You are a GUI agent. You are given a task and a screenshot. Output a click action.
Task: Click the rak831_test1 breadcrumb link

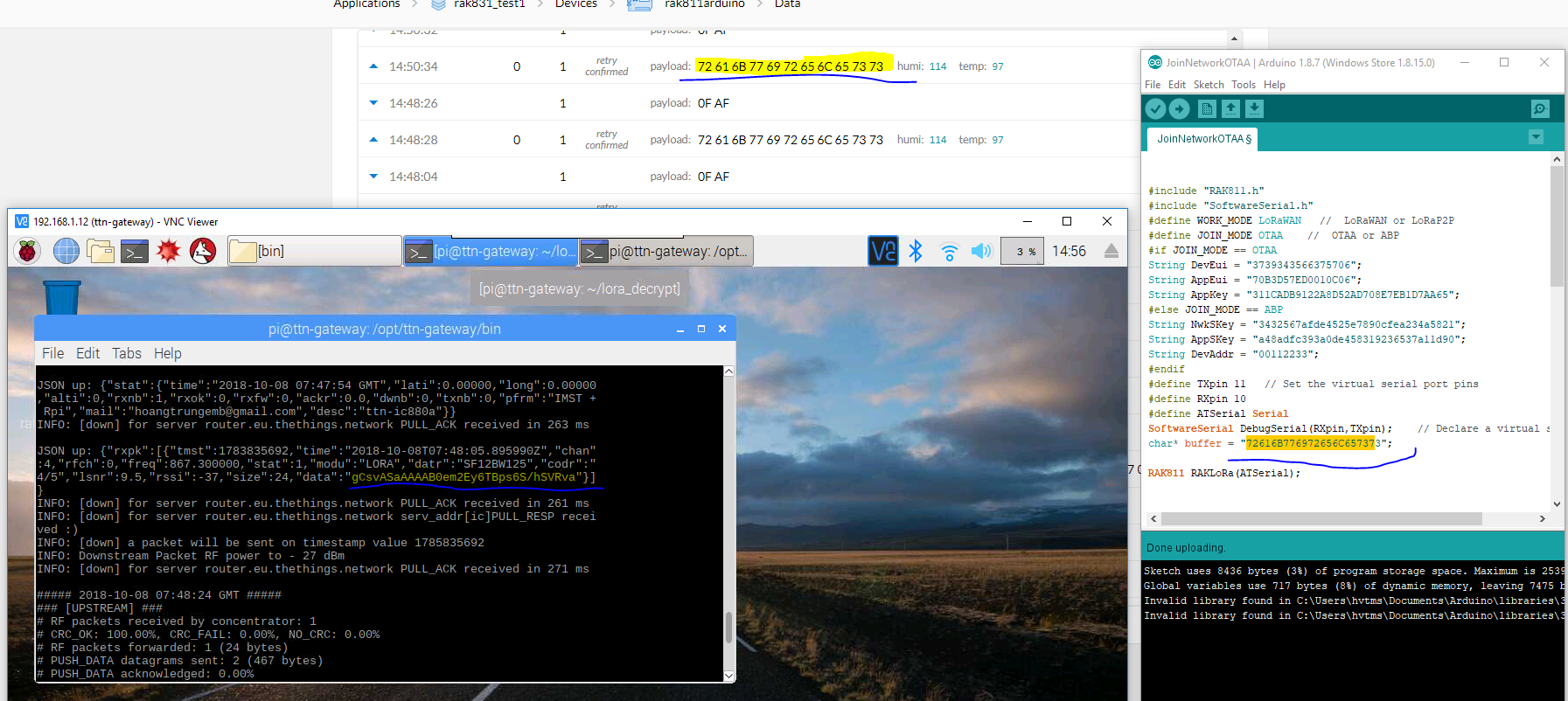[x=489, y=3]
